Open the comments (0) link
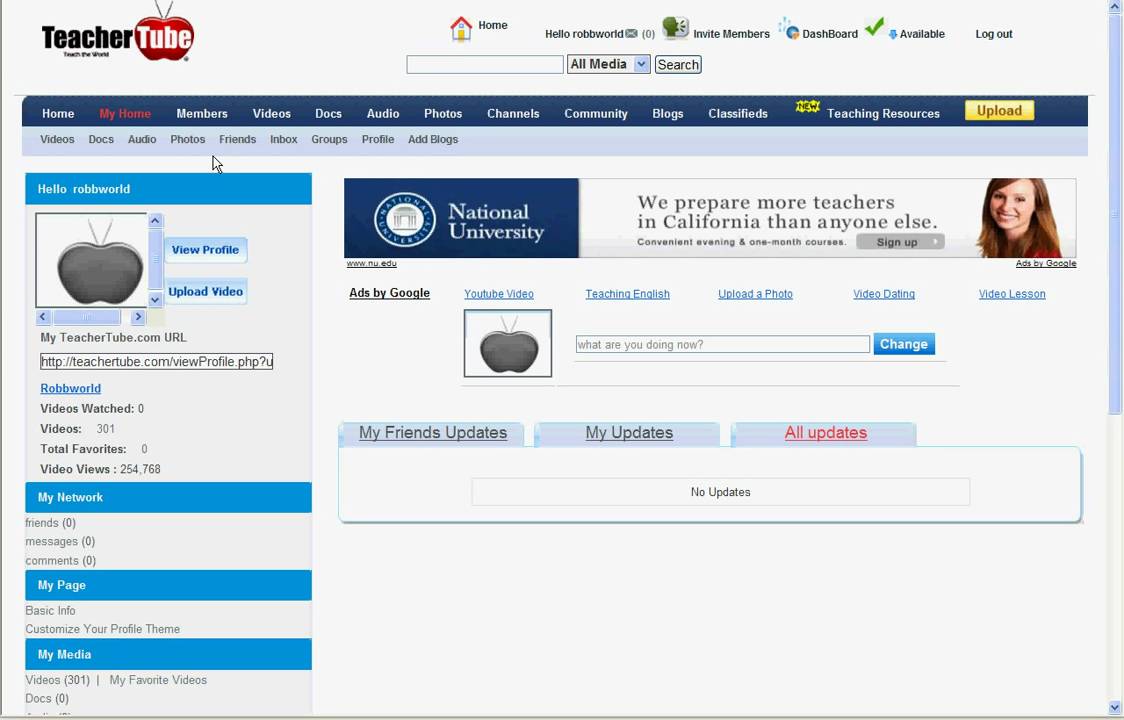This screenshot has width=1124, height=720. pyautogui.click(x=60, y=561)
